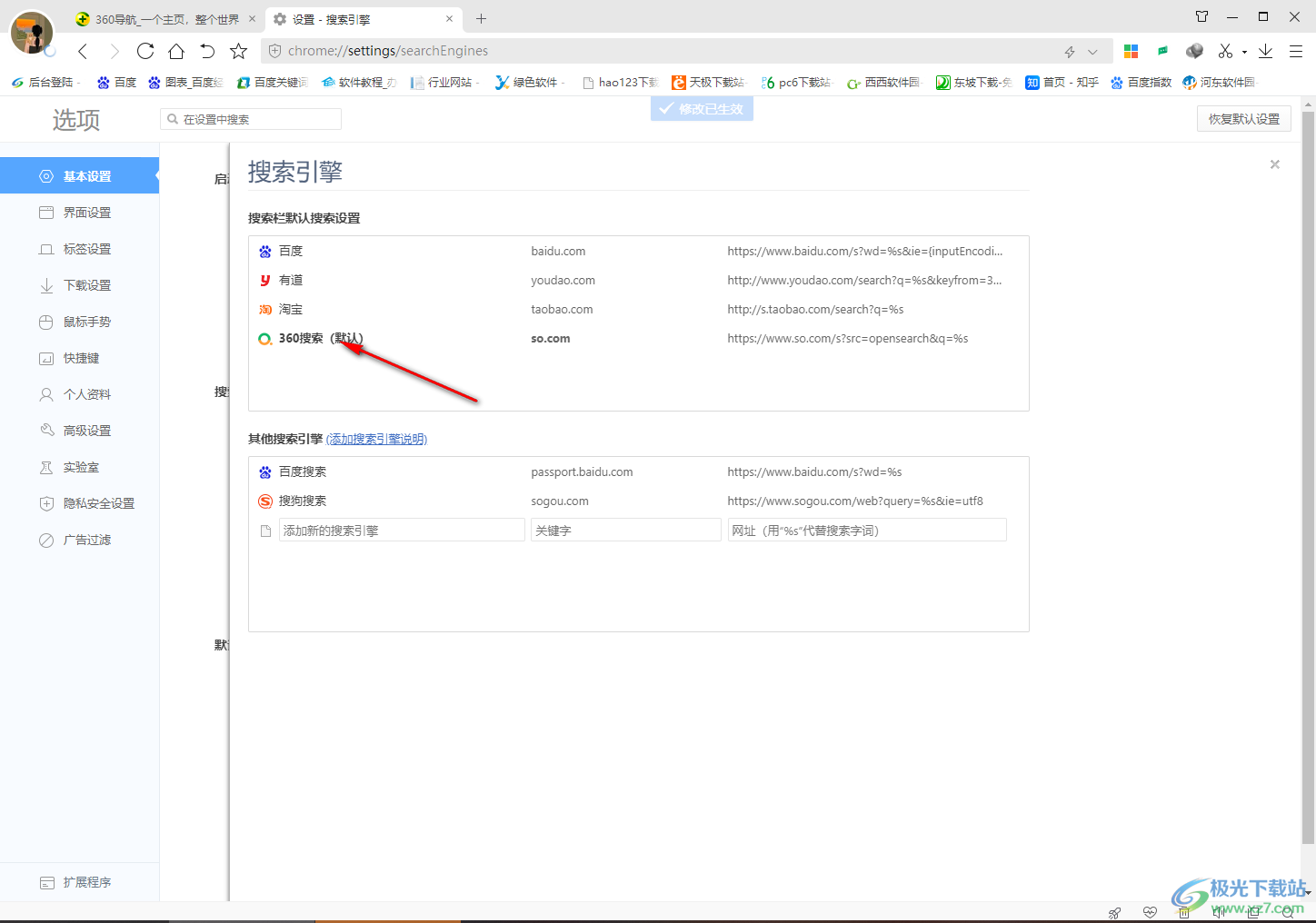Click the 在设置中搜索 search box

[x=251, y=119]
